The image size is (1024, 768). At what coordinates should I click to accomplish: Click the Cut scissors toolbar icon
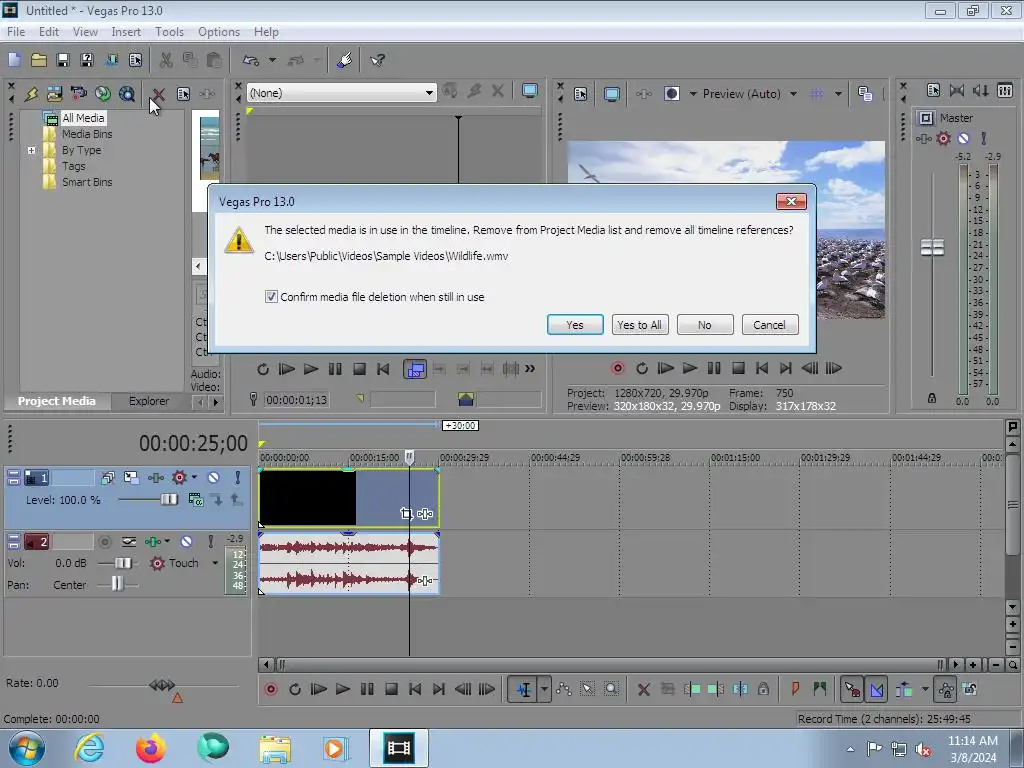click(x=166, y=60)
